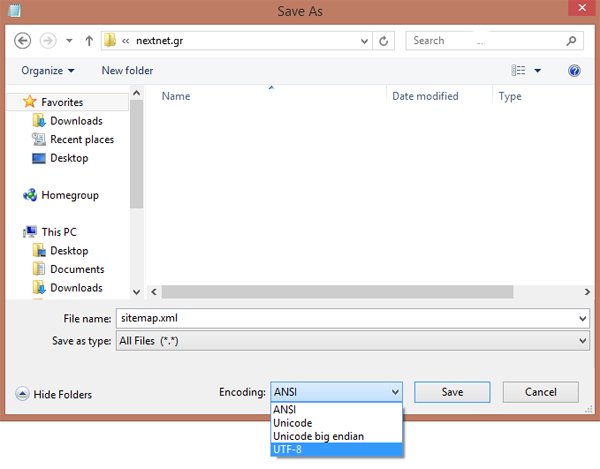Open Homegroup in navigation pane
The width and height of the screenshot is (600, 469).
69,195
